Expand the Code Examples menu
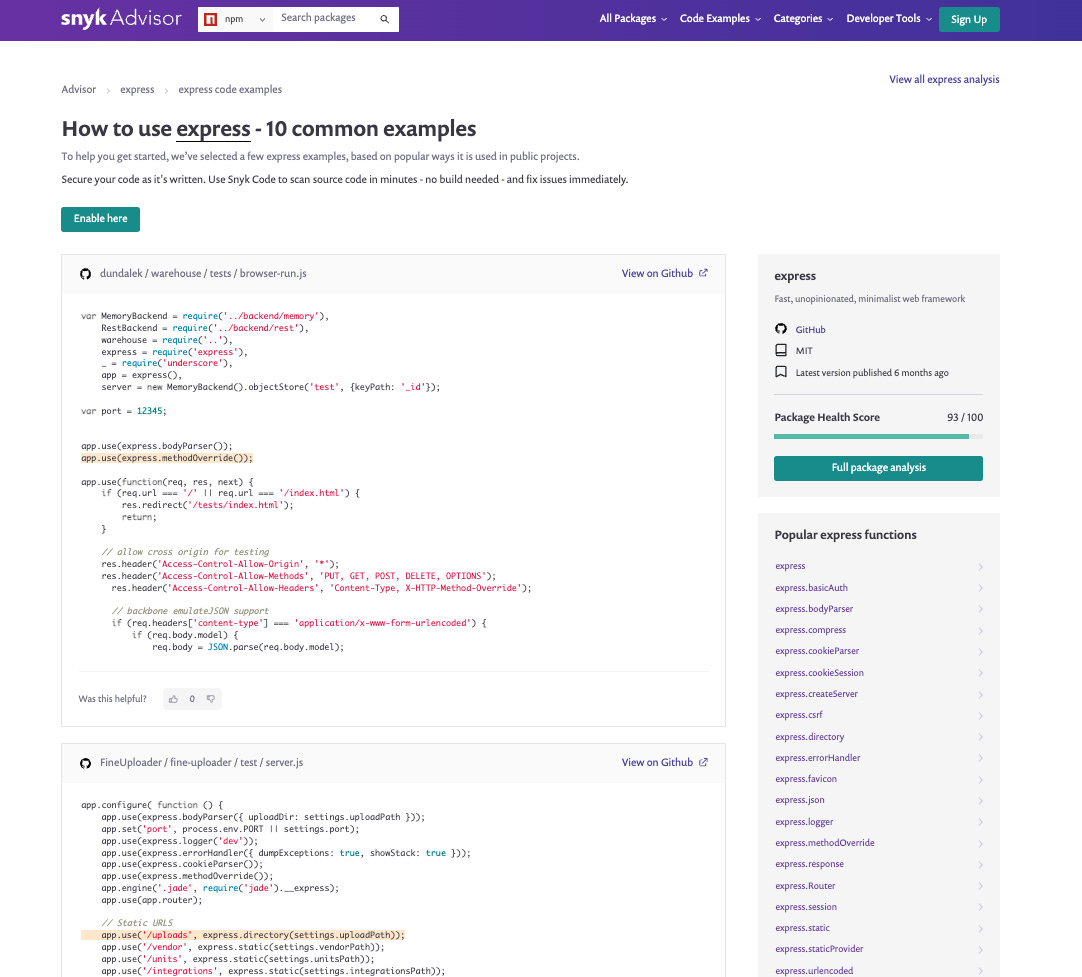Image resolution: width=1082 pixels, height=977 pixels. click(x=720, y=19)
